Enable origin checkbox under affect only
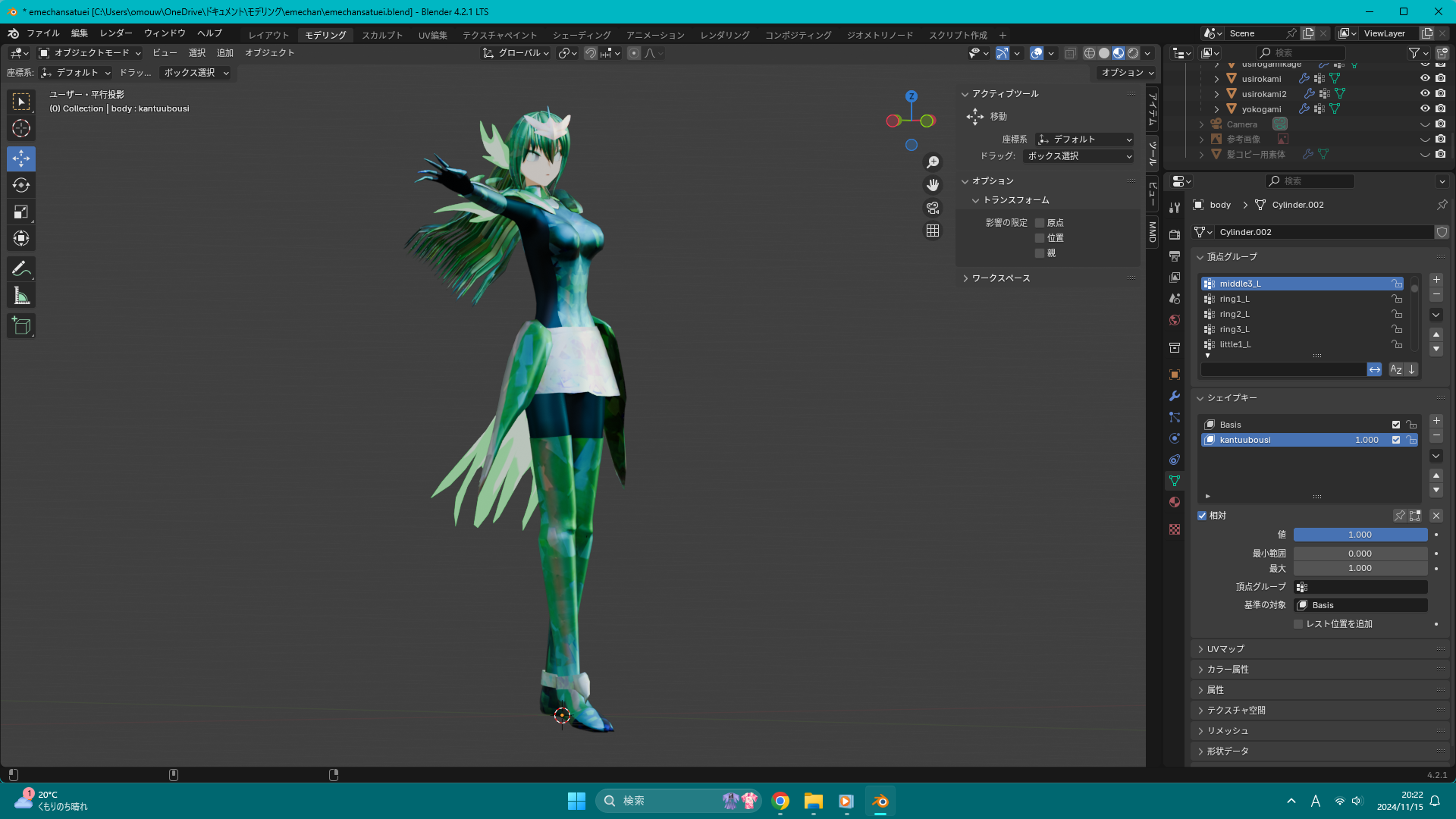Image resolution: width=1456 pixels, height=819 pixels. (1040, 223)
